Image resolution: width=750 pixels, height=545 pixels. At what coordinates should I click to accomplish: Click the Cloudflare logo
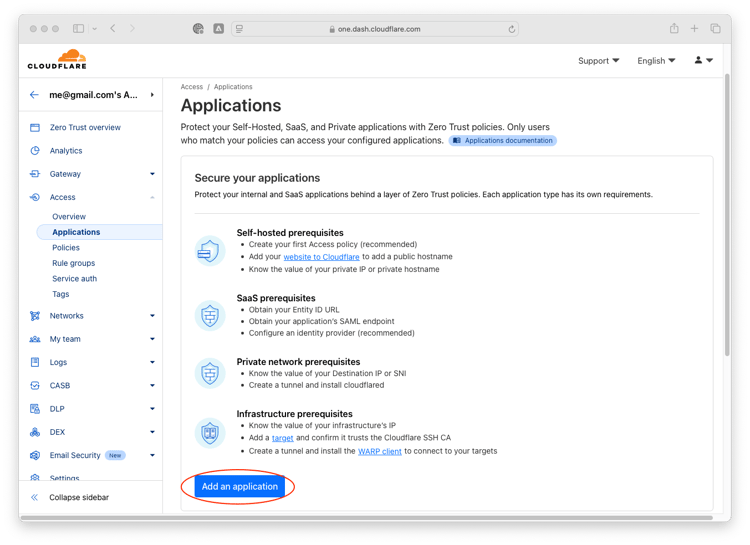(57, 59)
